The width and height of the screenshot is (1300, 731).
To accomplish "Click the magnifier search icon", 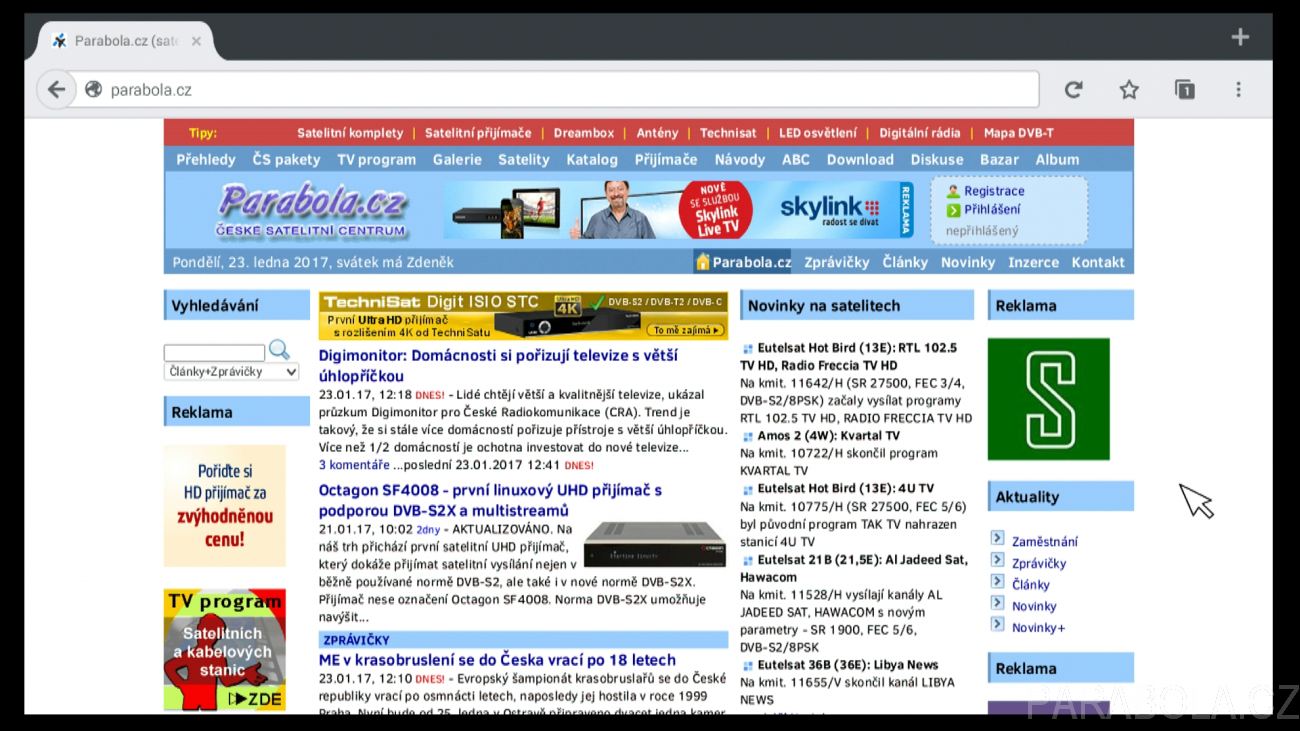I will tap(280, 349).
